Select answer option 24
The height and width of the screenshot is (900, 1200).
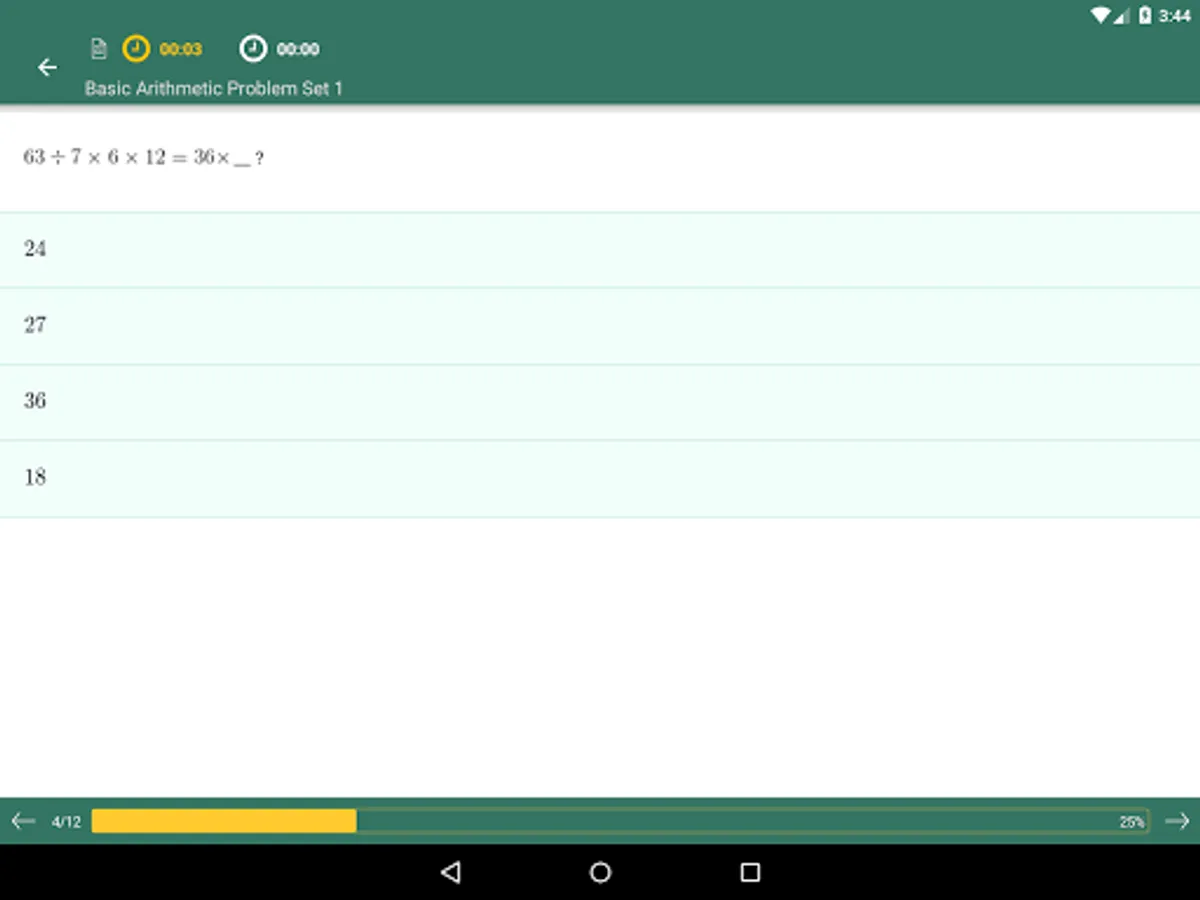coord(600,250)
